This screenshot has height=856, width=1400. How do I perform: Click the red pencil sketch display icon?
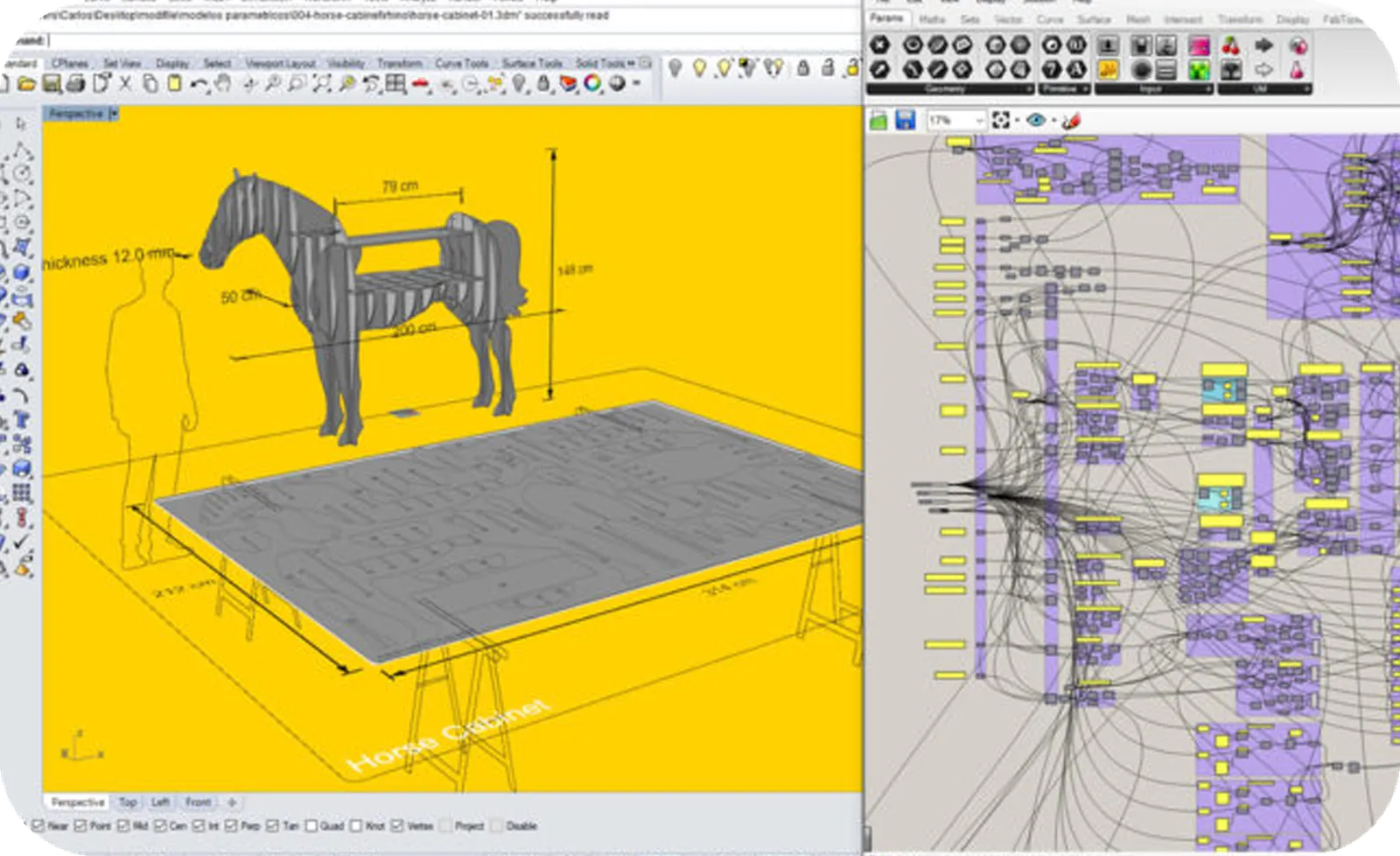1072,119
